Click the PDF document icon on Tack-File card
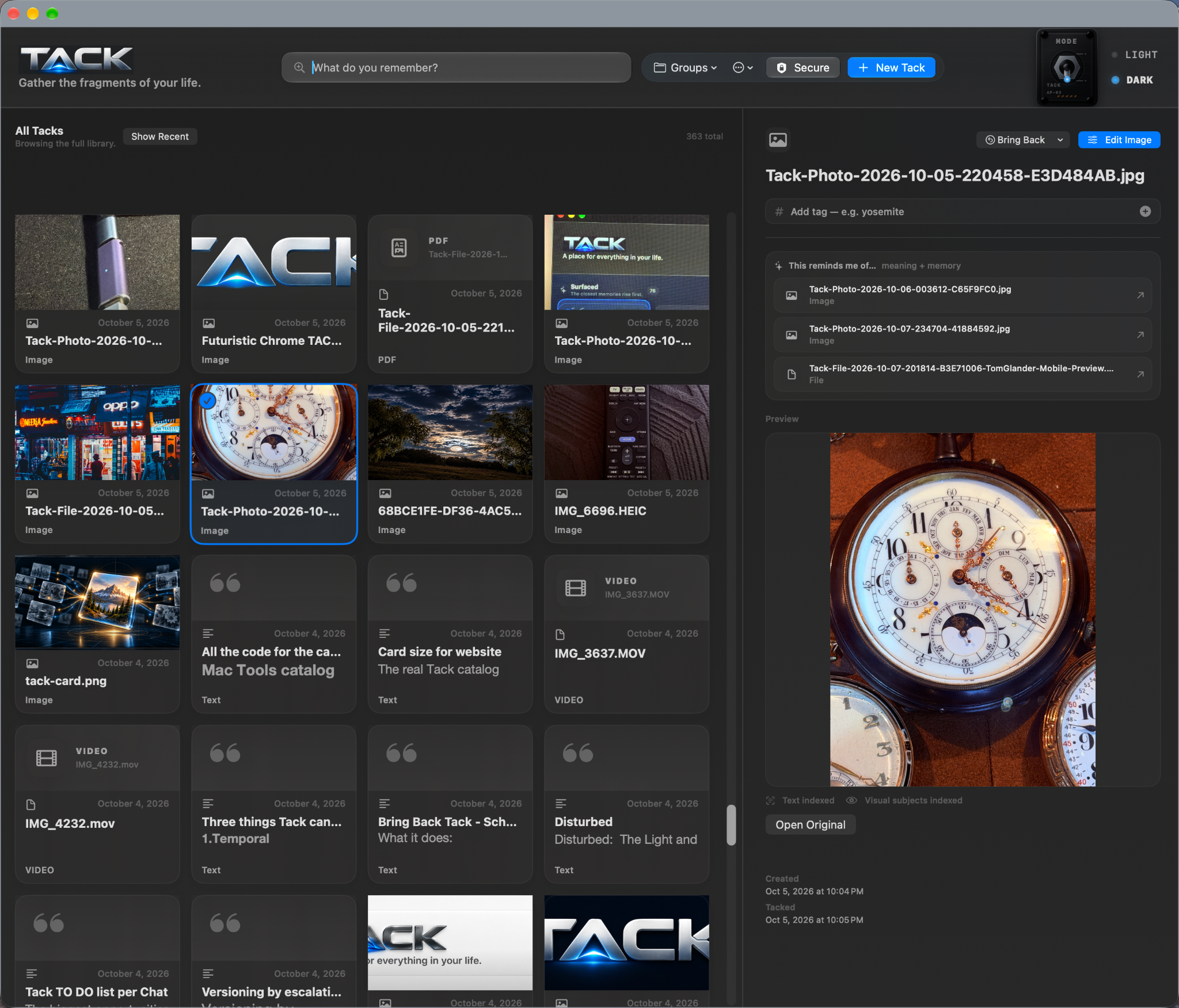Viewport: 1179px width, 1008px height. [399, 248]
